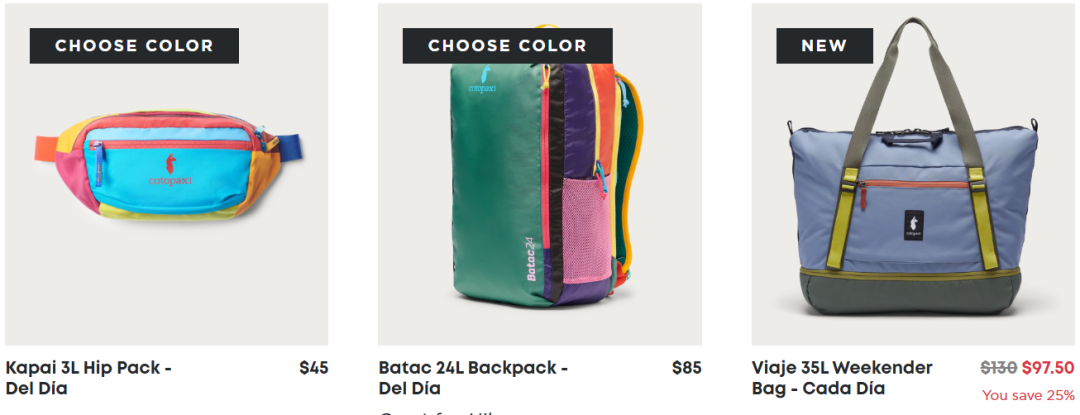Click the Batac24 lettering on the backpack
This screenshot has height=415, width=1080.
pyautogui.click(x=530, y=258)
